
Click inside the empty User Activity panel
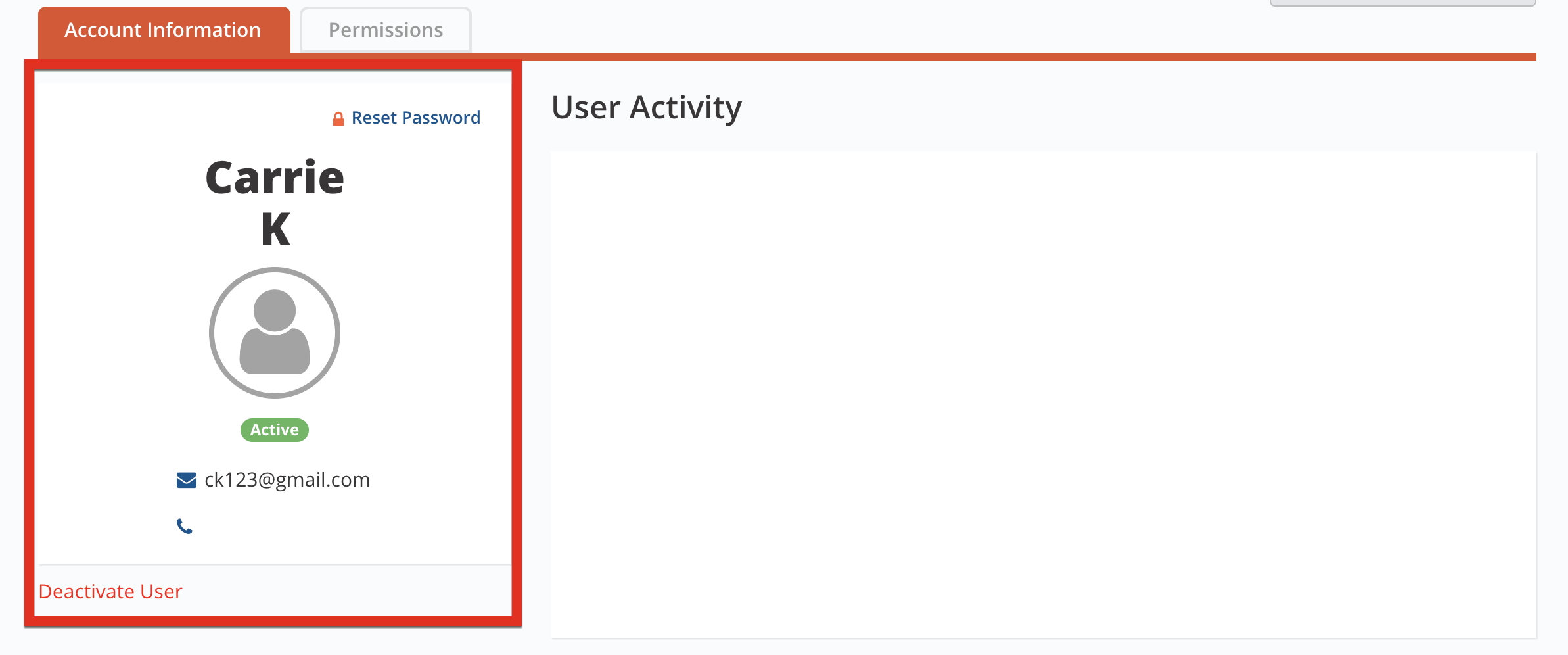point(1044,395)
